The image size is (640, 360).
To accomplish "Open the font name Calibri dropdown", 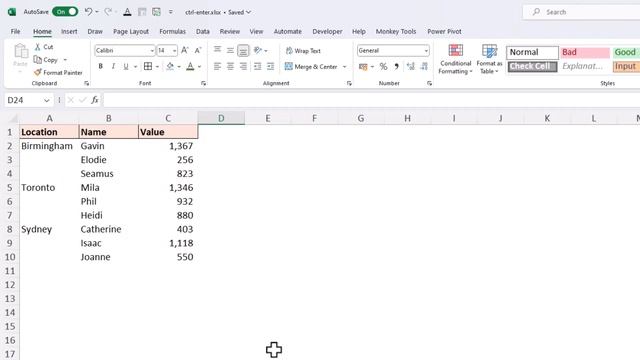I will tap(152, 51).
